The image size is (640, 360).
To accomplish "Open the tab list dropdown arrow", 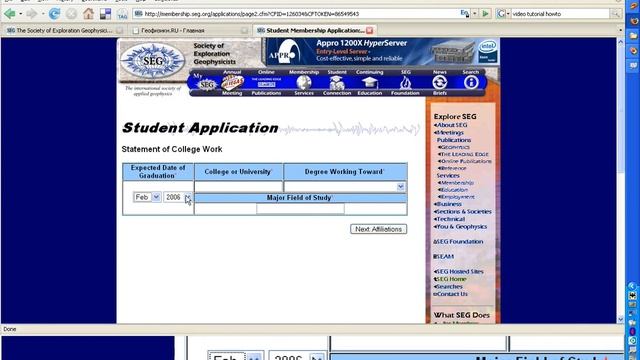I will (620, 30).
